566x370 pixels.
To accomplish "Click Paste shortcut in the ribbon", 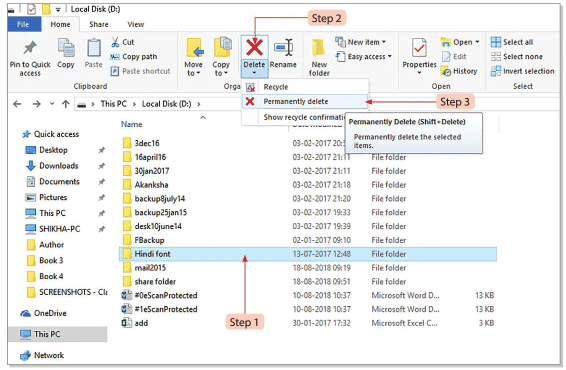I will coord(140,71).
